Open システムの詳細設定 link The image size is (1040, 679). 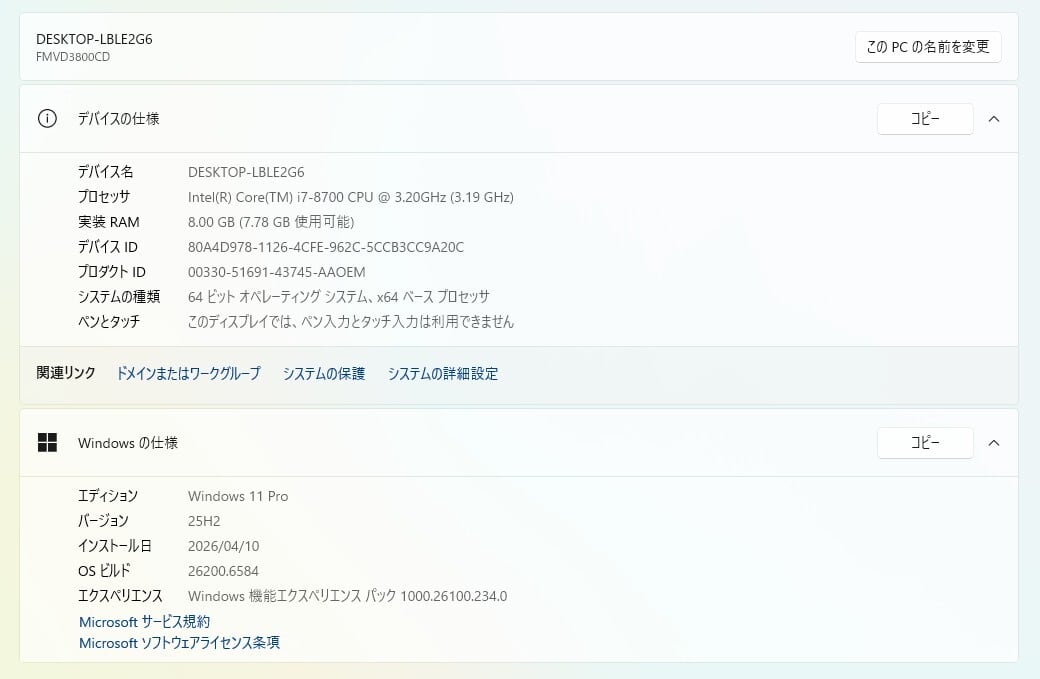(442, 373)
